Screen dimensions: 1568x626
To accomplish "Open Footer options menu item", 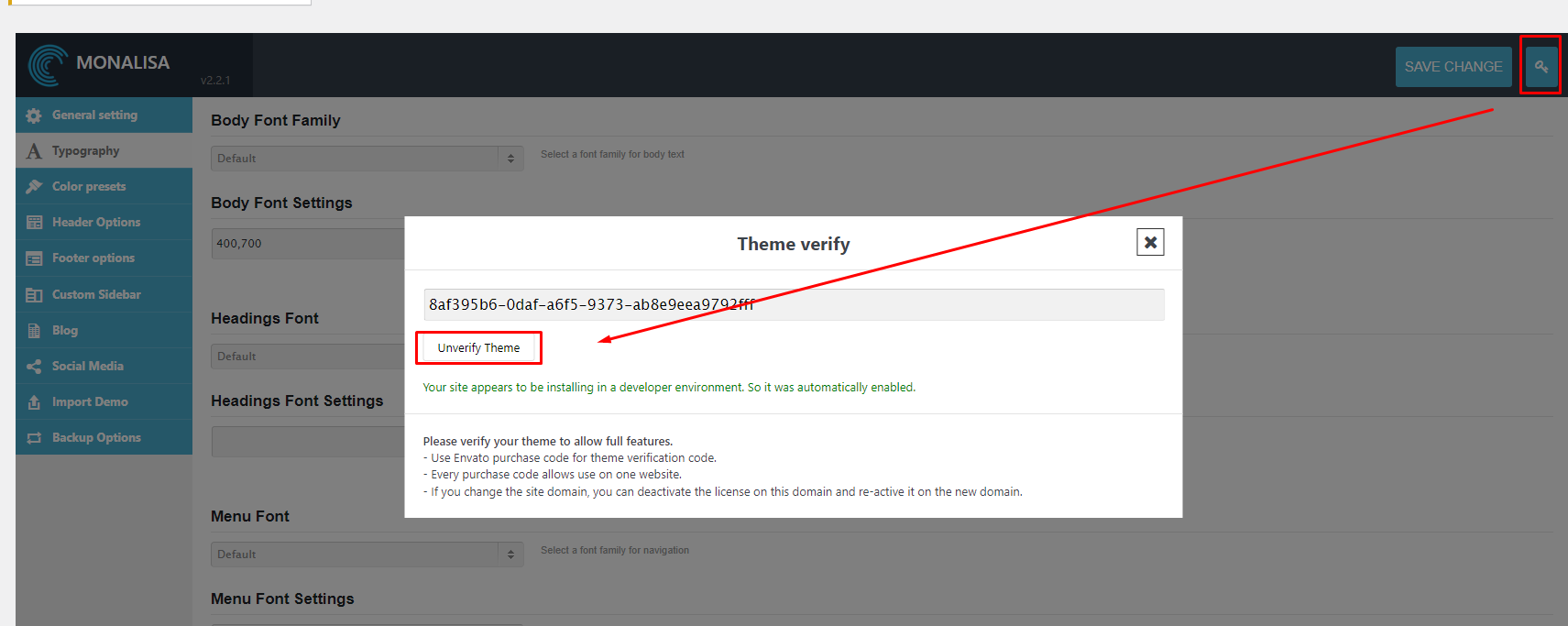I will (104, 258).
